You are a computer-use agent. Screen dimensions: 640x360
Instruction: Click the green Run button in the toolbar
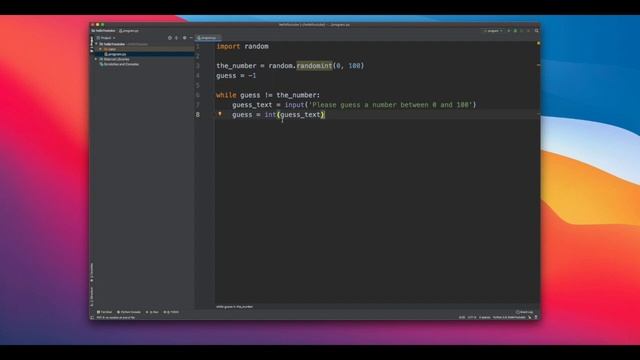509,31
